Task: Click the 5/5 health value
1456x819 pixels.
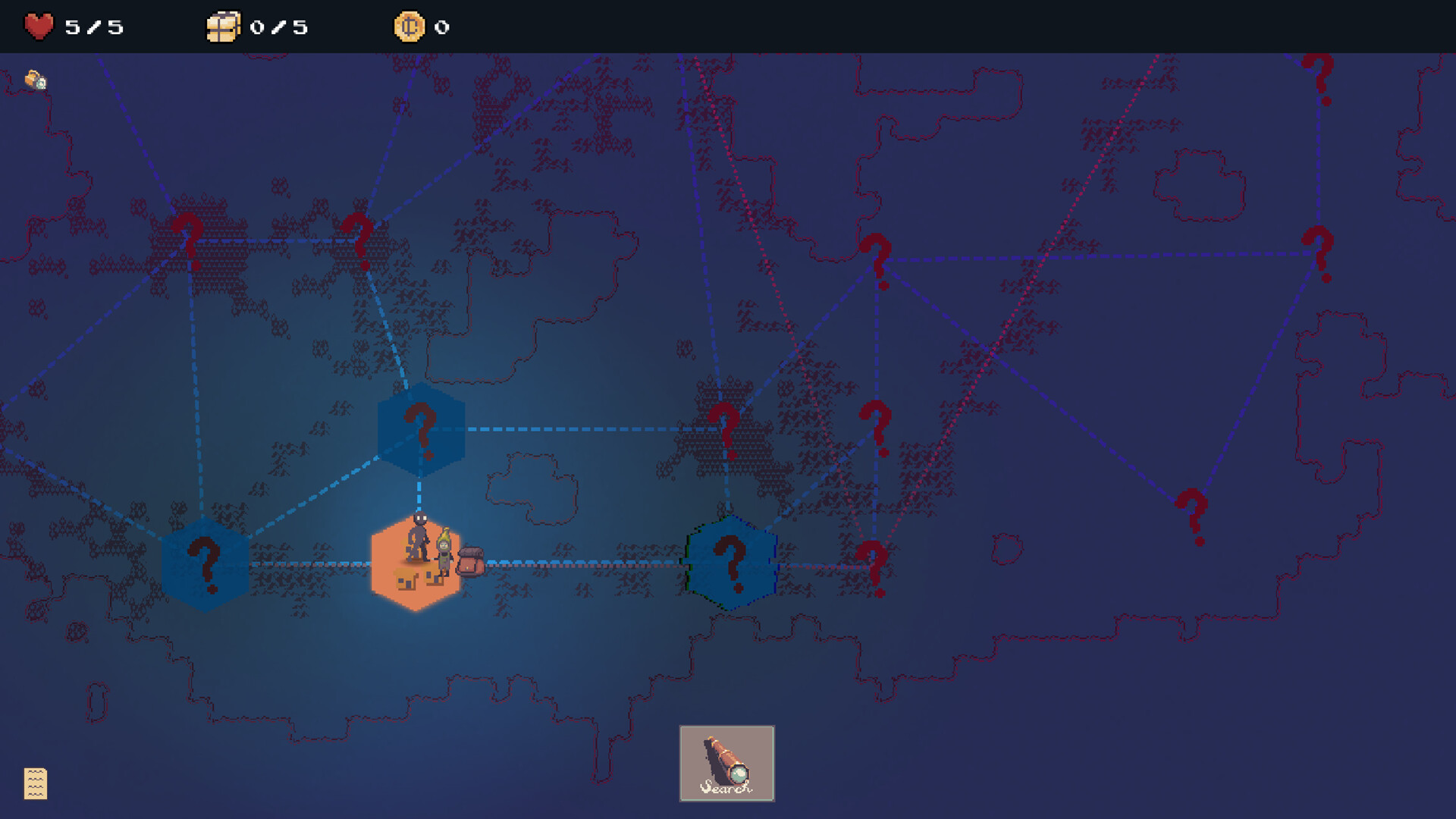Action: 94,28
